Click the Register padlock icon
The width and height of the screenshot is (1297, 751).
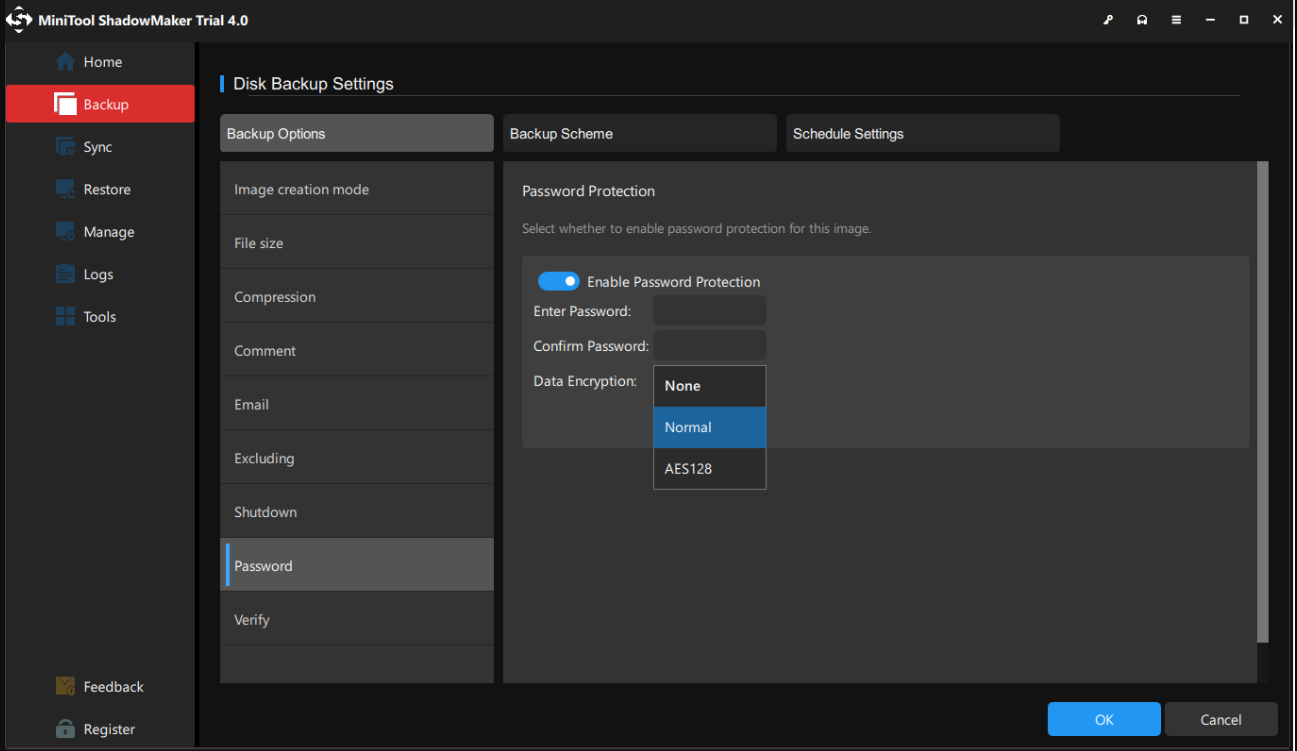pyautogui.click(x=66, y=729)
